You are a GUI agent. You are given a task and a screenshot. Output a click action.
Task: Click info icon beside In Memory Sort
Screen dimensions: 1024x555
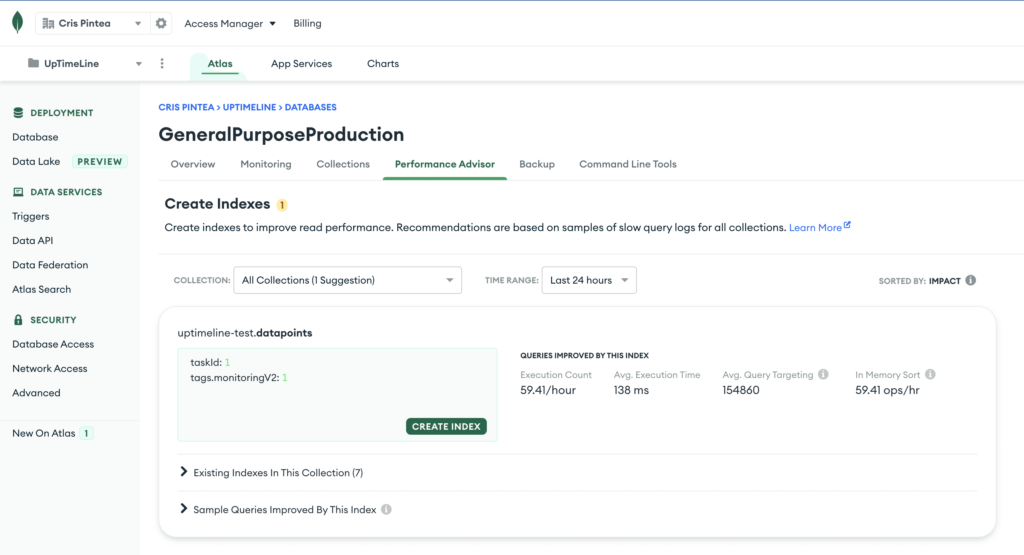(x=930, y=374)
